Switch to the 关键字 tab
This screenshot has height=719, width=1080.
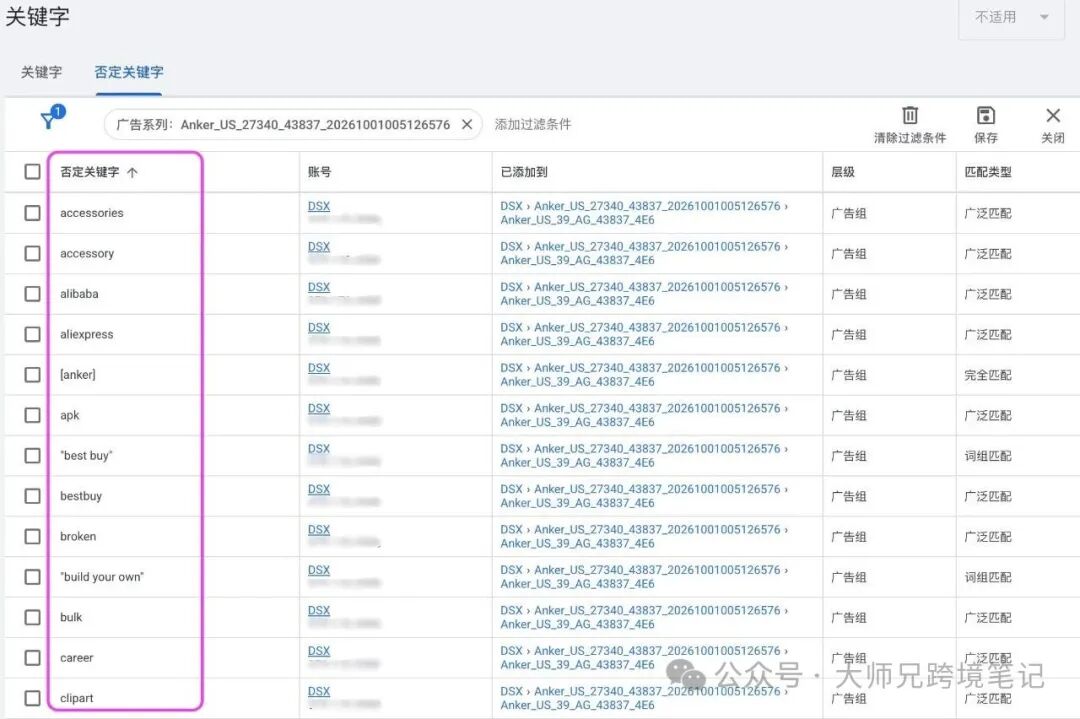tap(41, 72)
